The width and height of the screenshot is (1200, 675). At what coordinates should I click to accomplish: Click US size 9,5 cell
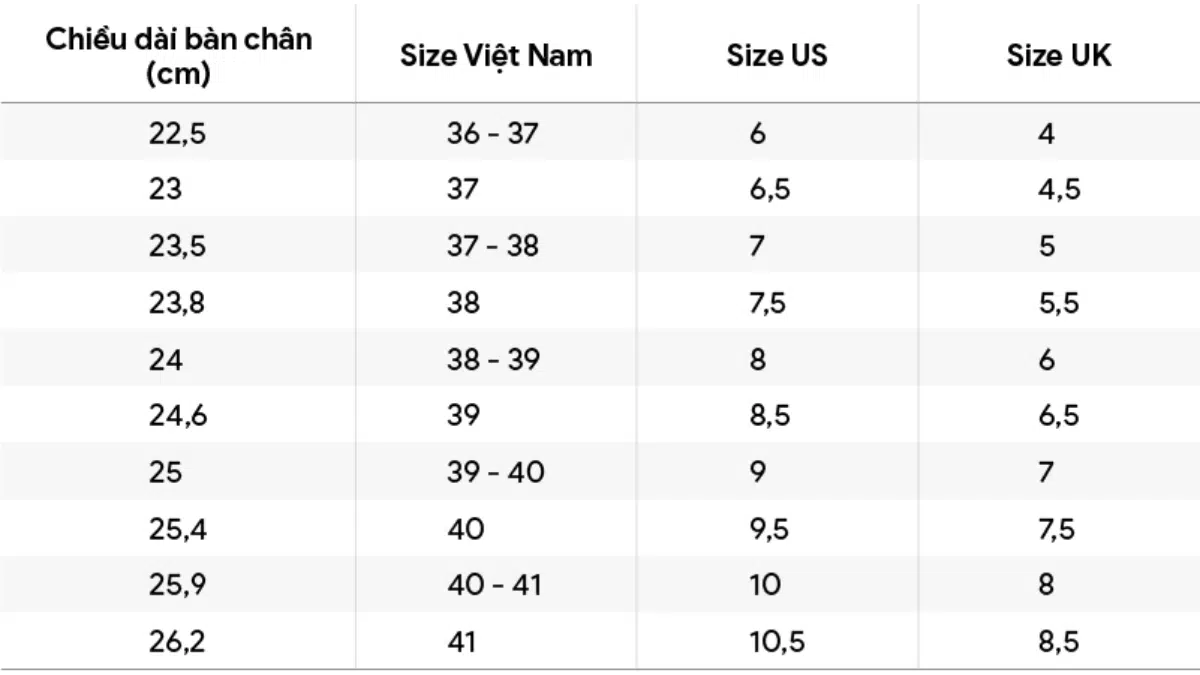(x=769, y=528)
